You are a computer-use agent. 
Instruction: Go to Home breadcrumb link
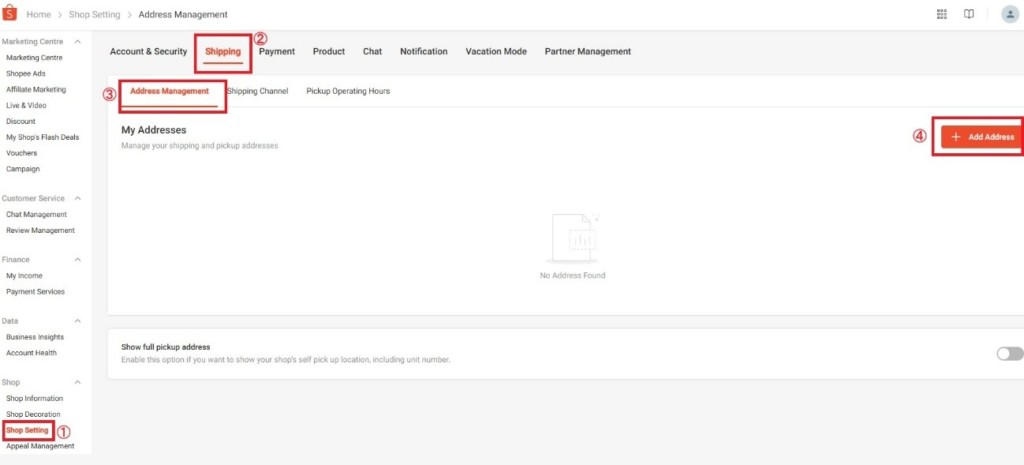pyautogui.click(x=38, y=15)
